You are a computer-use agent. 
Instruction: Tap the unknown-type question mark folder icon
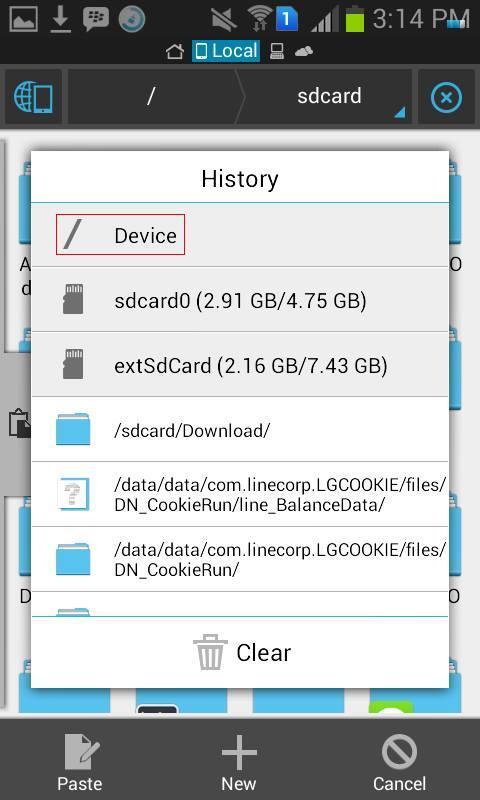pos(73,494)
